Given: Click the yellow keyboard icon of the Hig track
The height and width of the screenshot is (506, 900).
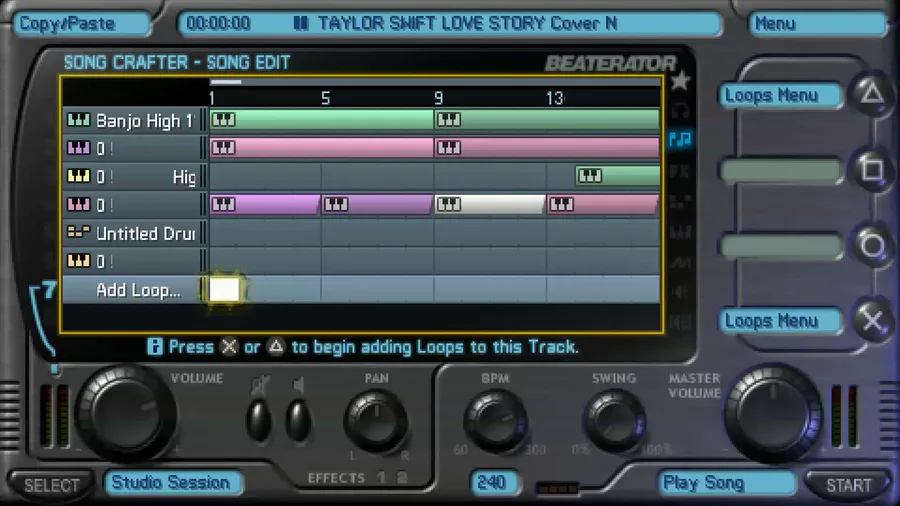Looking at the screenshot, I should pyautogui.click(x=79, y=176).
